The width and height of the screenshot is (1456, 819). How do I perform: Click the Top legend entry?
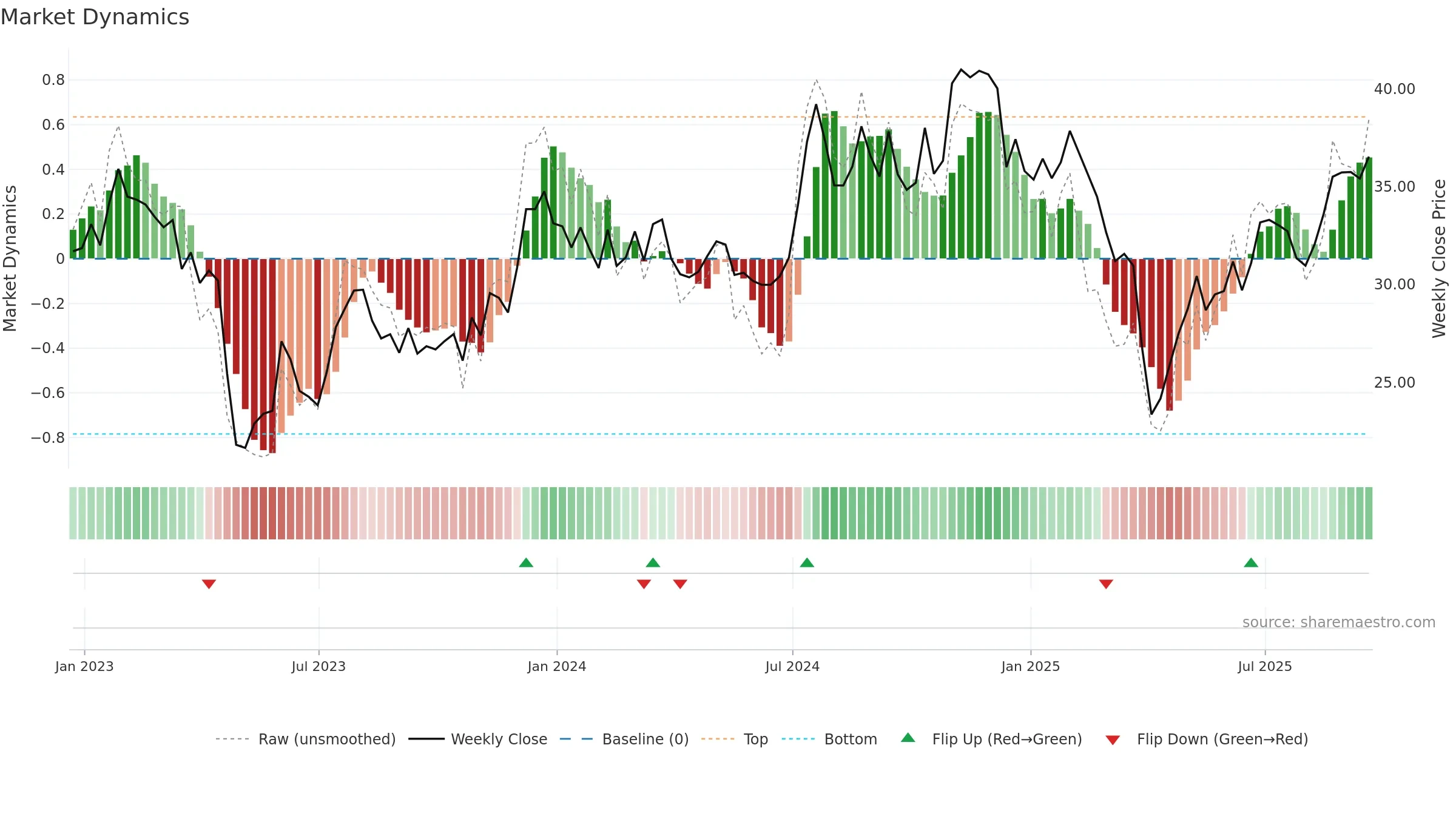[x=734, y=739]
